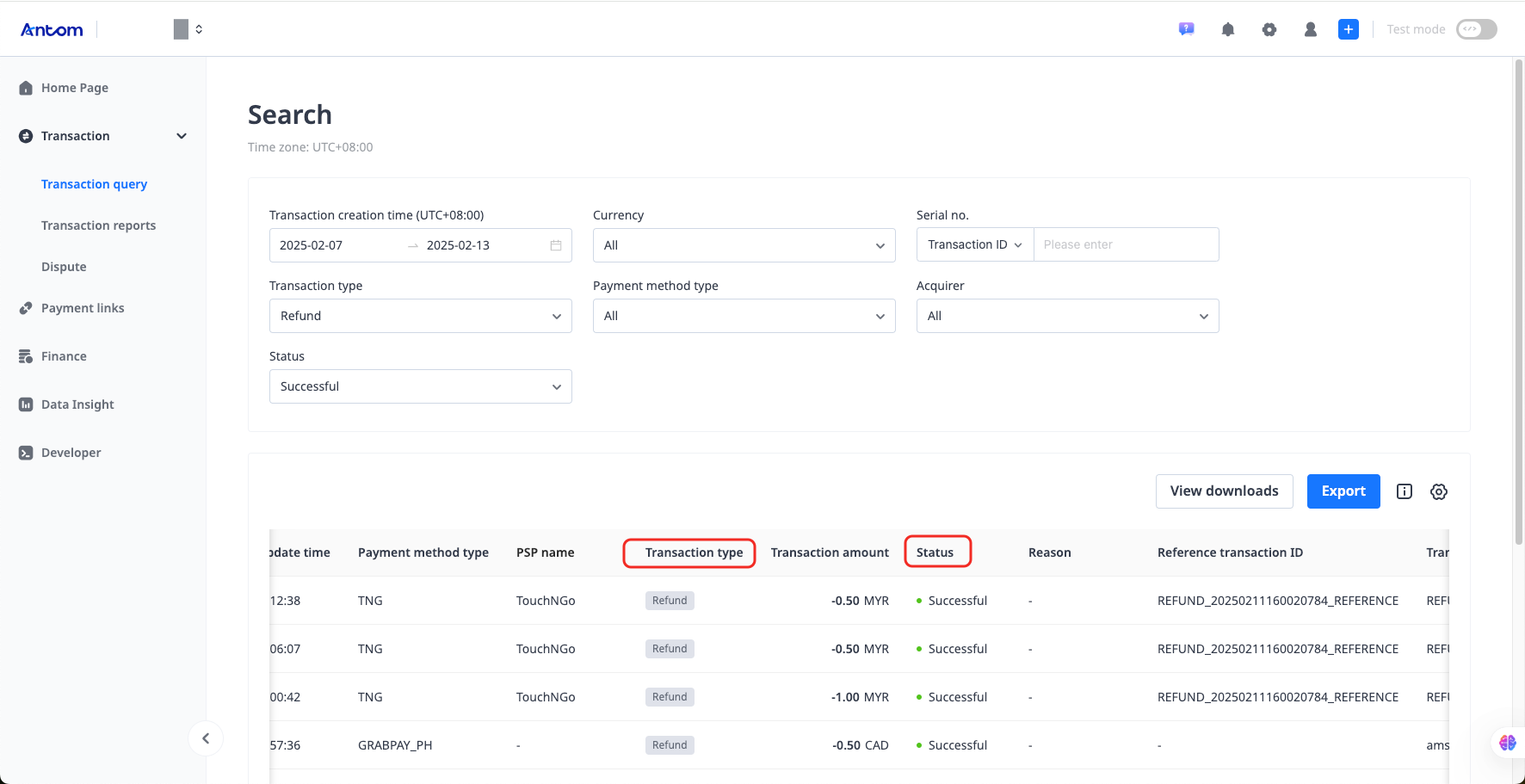Open the settings gear in top bar
1525x784 pixels.
[1269, 29]
